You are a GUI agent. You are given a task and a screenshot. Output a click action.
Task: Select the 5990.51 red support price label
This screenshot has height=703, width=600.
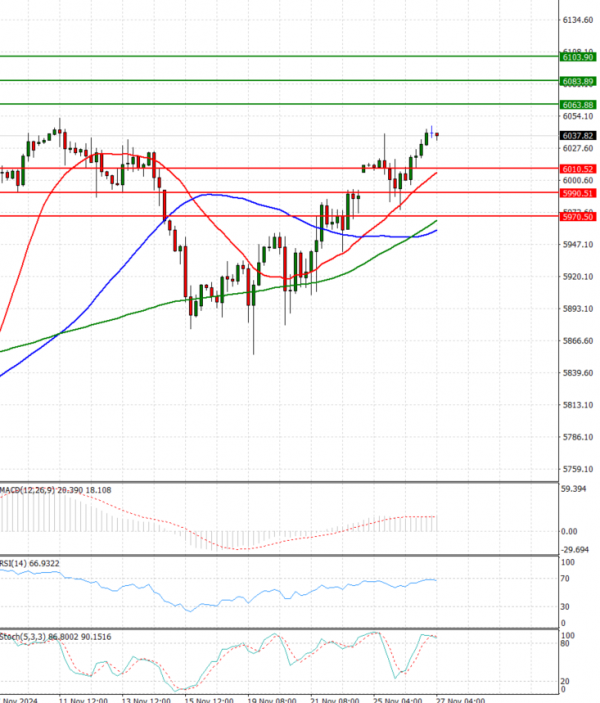(x=578, y=193)
